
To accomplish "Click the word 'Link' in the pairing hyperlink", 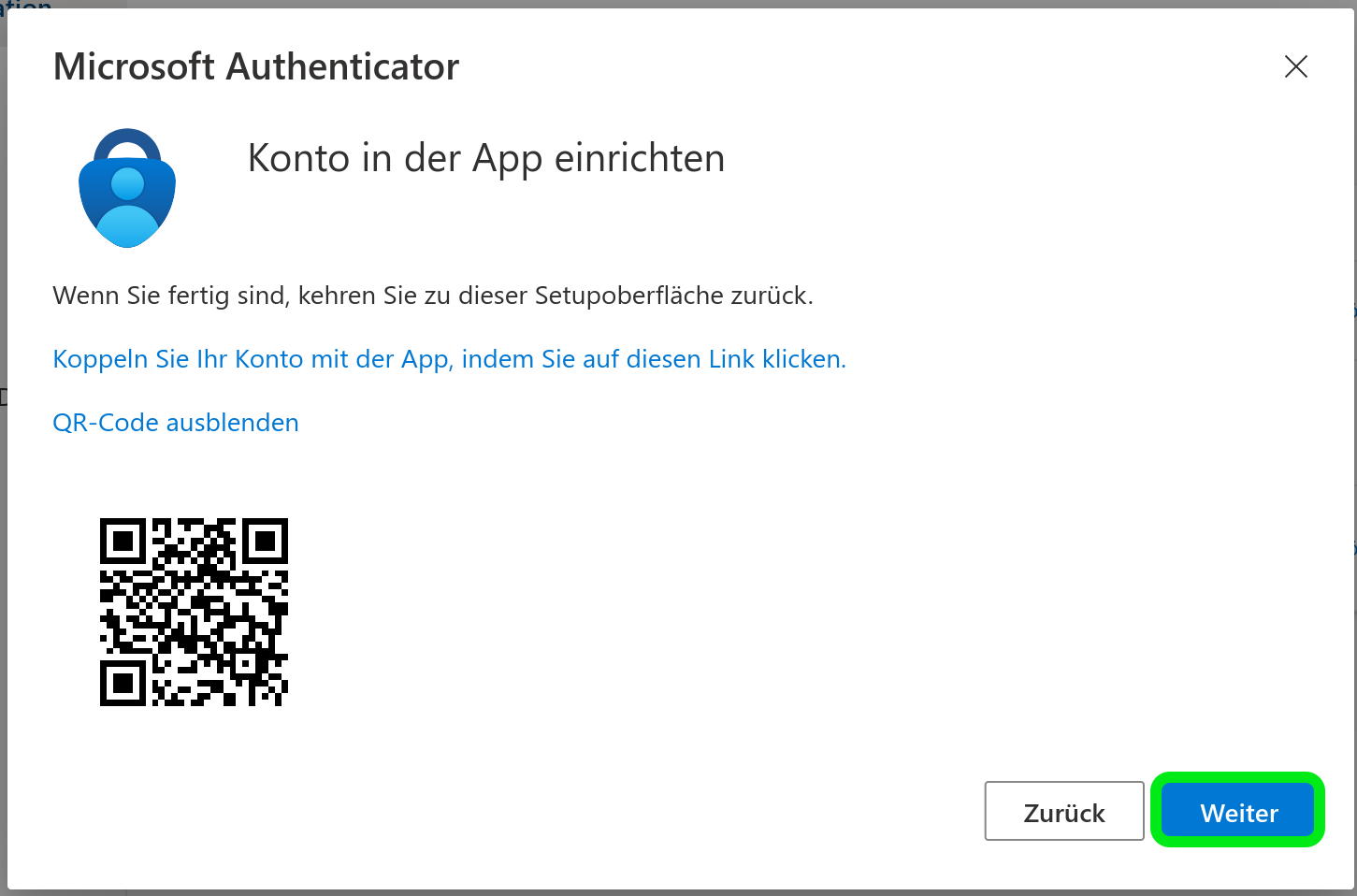I will tap(731, 359).
